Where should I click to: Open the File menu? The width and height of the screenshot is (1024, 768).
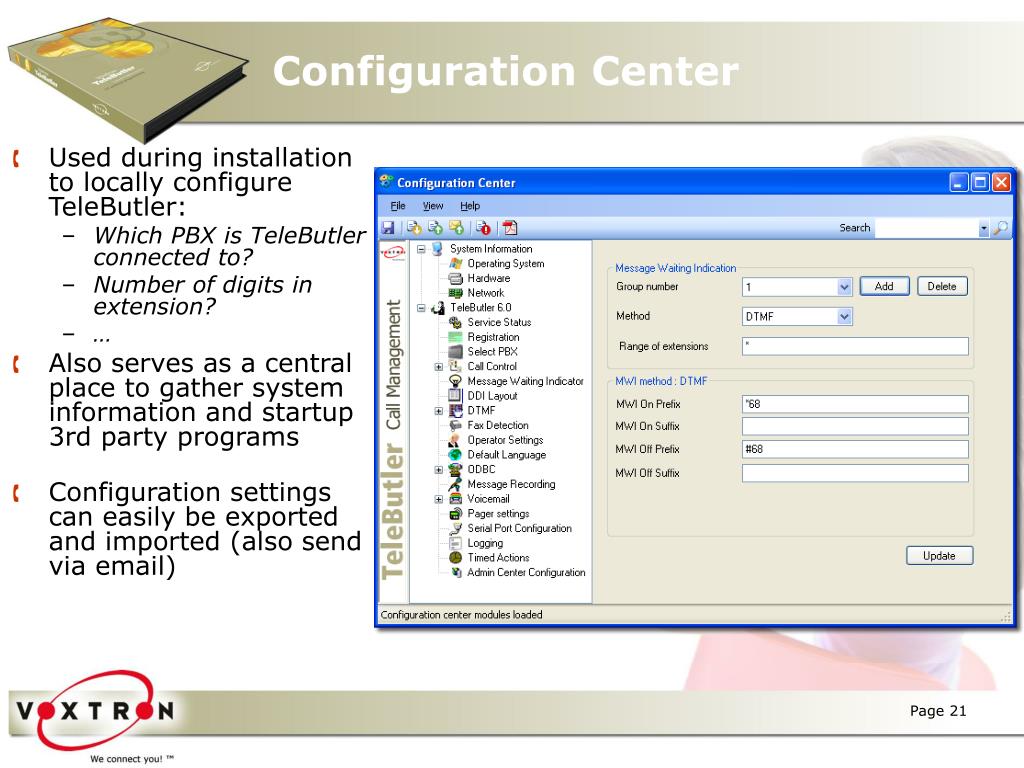click(398, 206)
